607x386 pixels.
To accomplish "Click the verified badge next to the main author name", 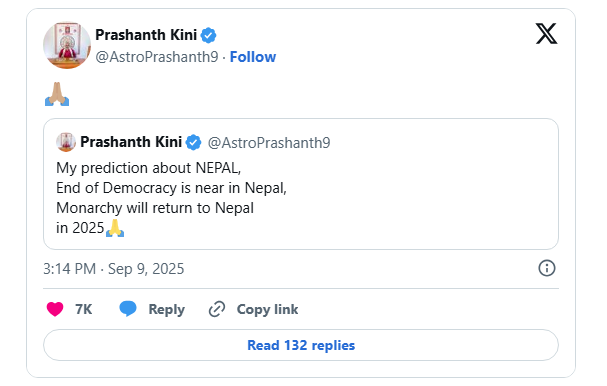I will 208,35.
